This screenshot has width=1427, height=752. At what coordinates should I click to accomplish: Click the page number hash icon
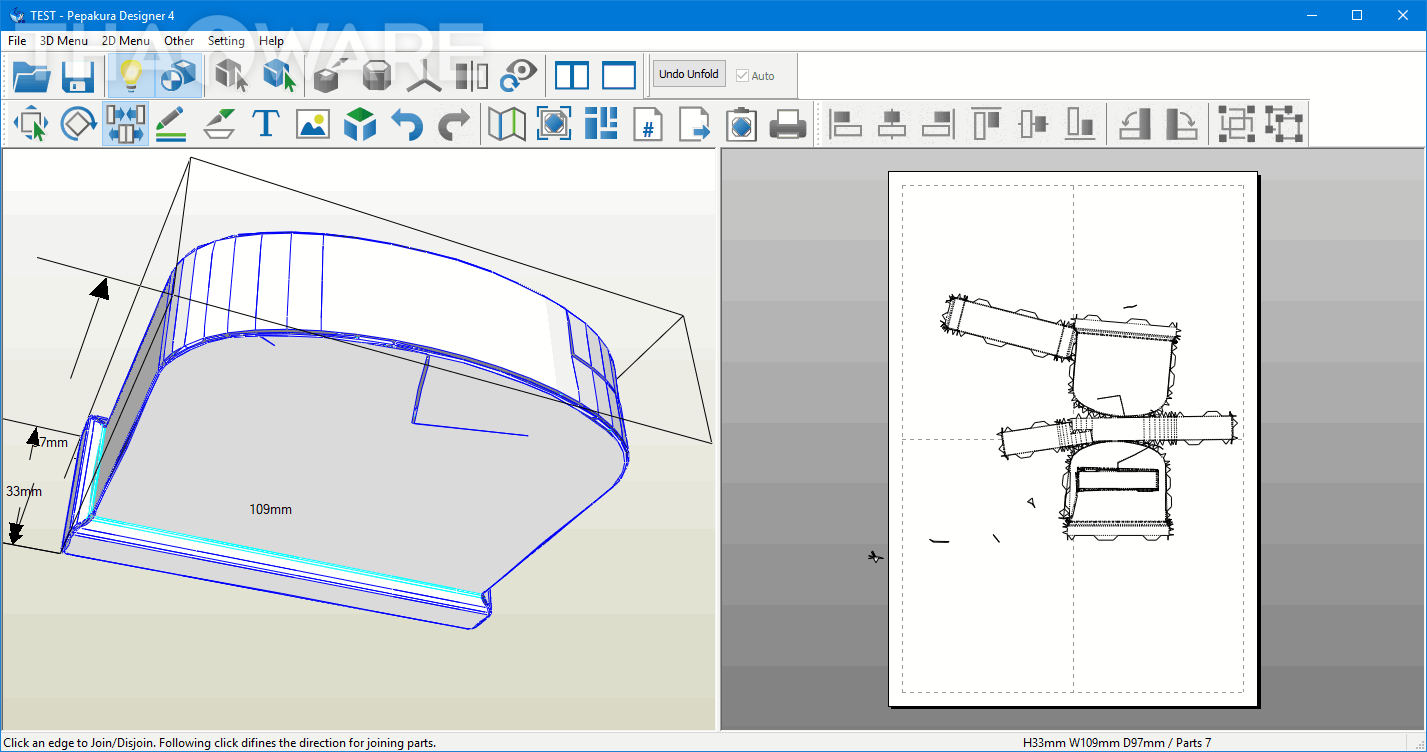pyautogui.click(x=648, y=125)
